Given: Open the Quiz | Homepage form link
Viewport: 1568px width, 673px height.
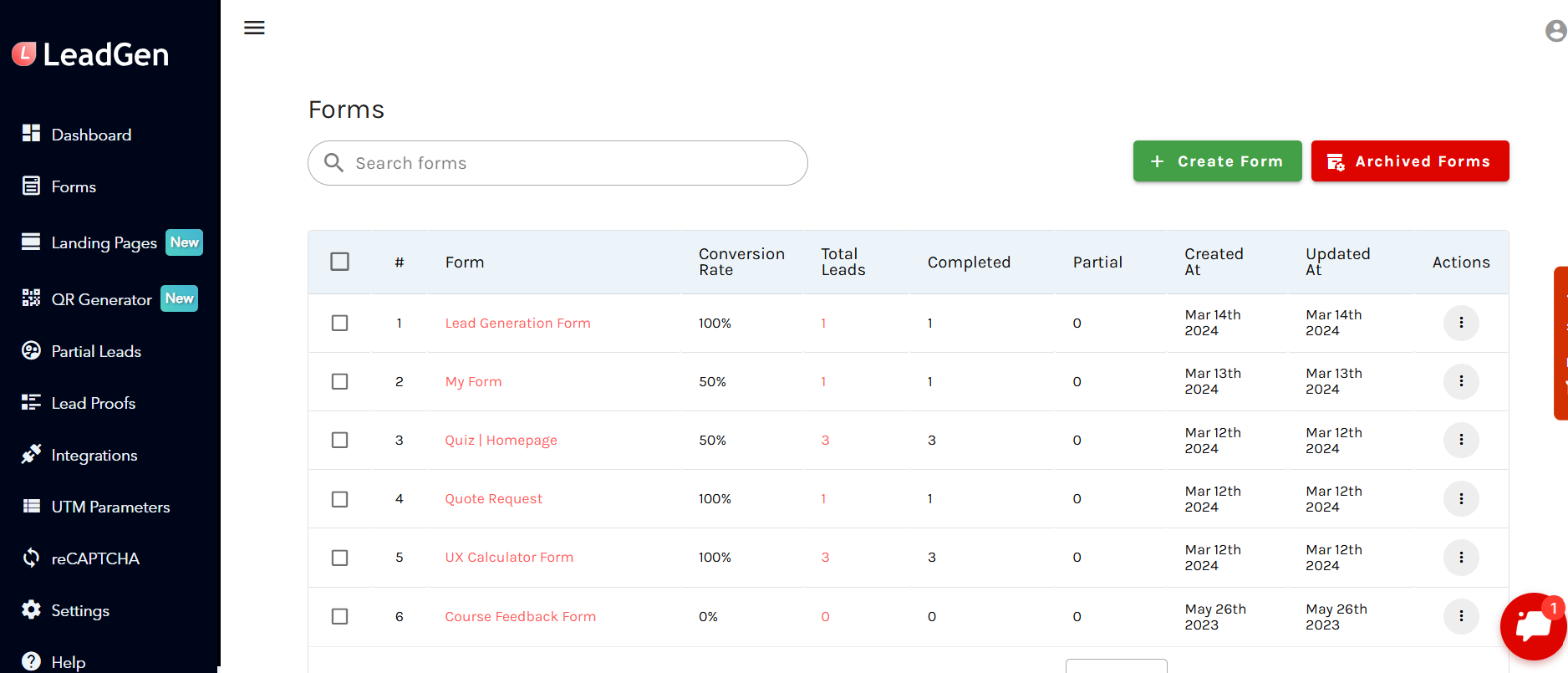Looking at the screenshot, I should click(501, 440).
